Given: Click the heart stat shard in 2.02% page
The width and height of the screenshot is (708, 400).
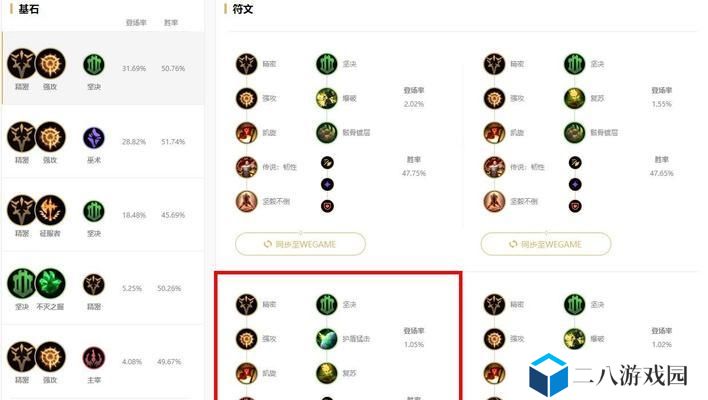Looking at the screenshot, I should coord(327,206).
